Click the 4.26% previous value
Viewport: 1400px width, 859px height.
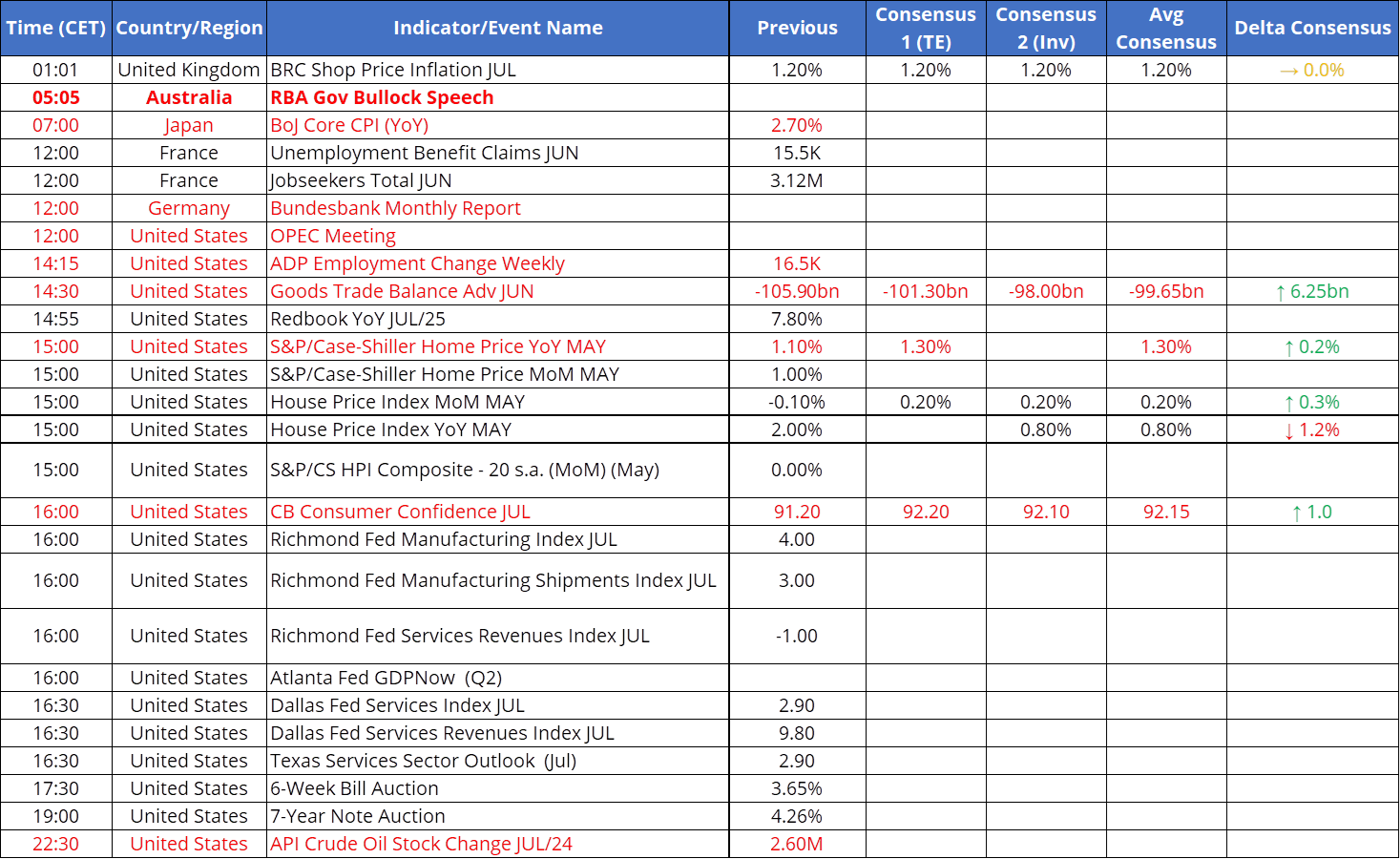click(798, 816)
